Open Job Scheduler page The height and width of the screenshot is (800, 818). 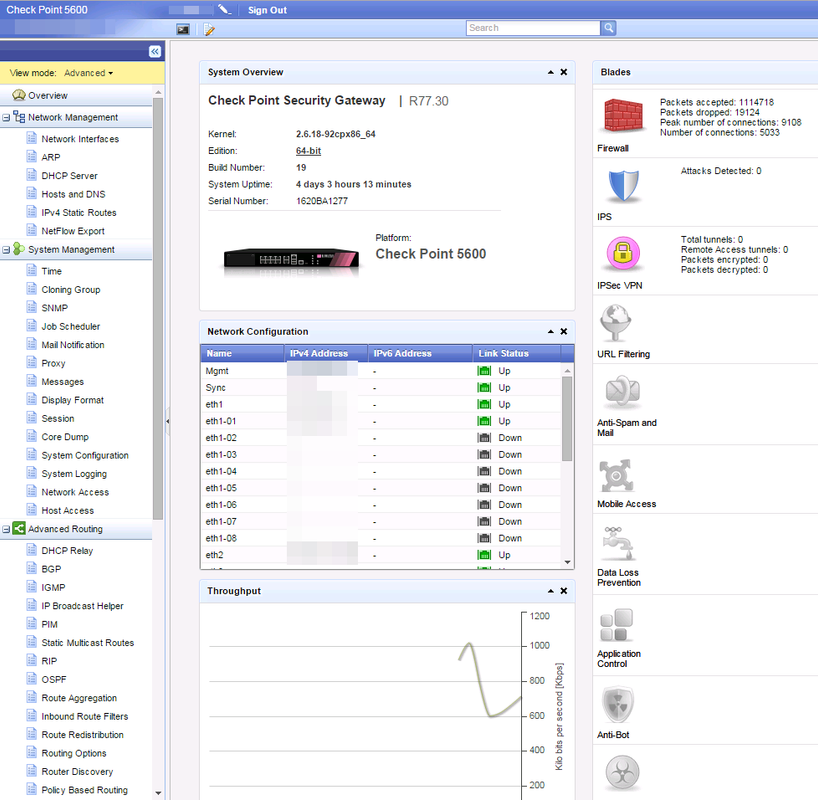pyautogui.click(x=70, y=326)
